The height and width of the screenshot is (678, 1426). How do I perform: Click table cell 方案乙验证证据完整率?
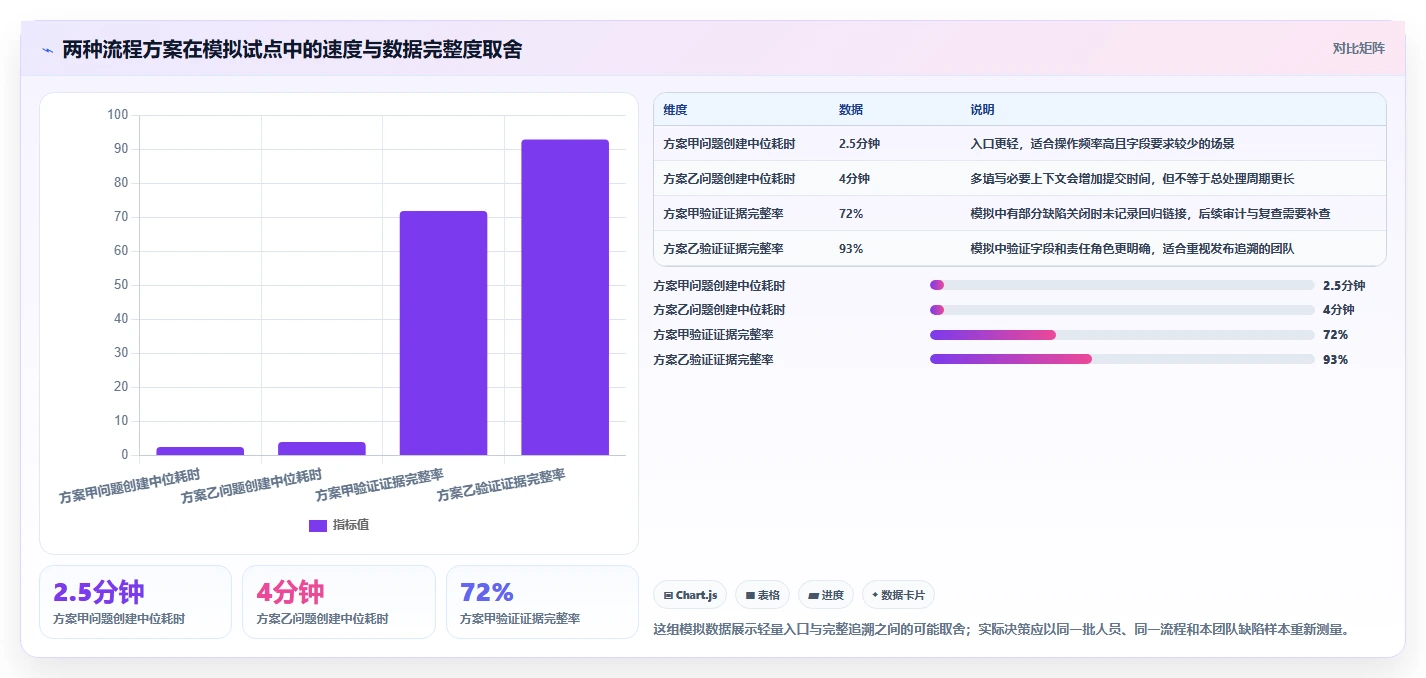pyautogui.click(x=723, y=249)
